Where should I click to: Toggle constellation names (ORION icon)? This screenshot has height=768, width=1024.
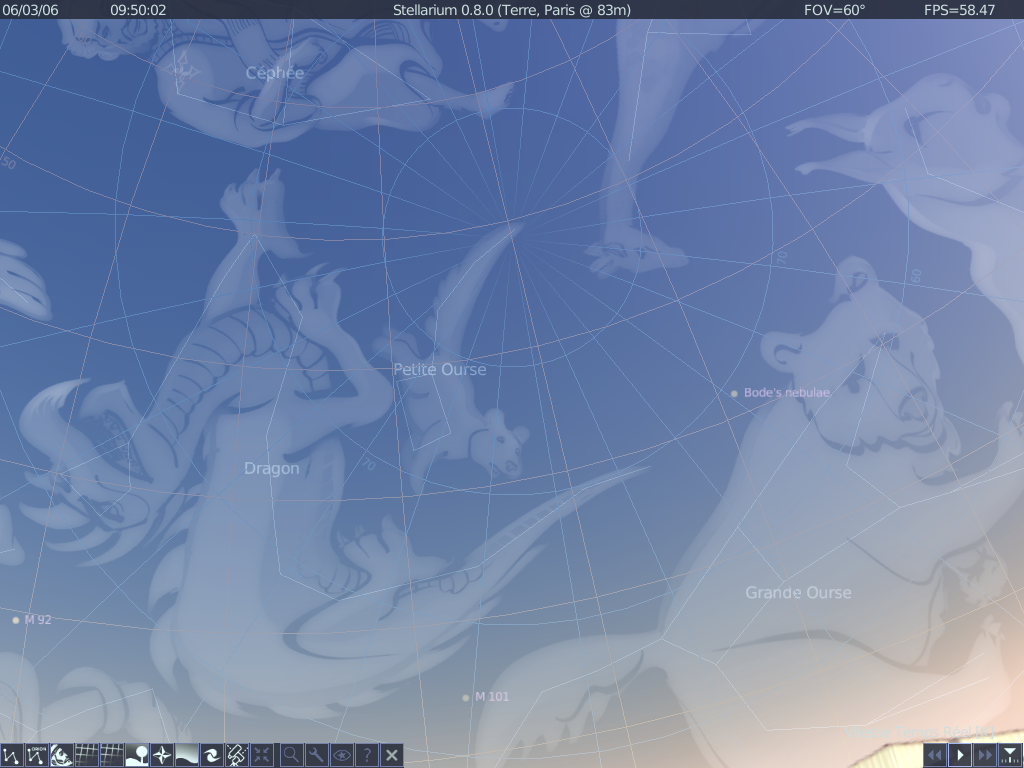(37, 756)
